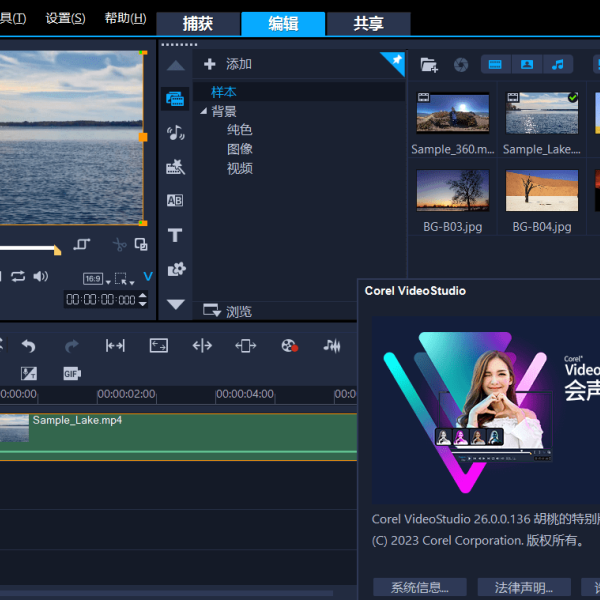This screenshot has width=600, height=600.
Task: Click the GIF creator icon
Action: (72, 373)
